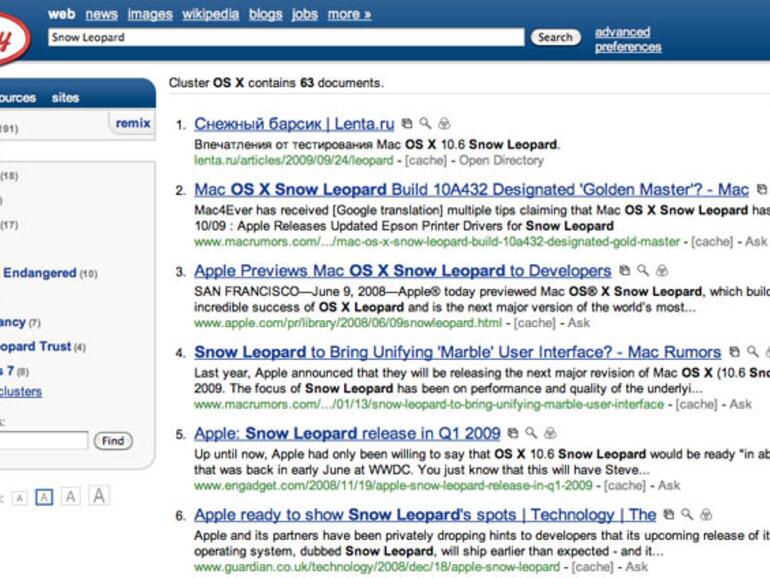Preview 'Apple Previews Mac OS X' result magnifier

643,270
